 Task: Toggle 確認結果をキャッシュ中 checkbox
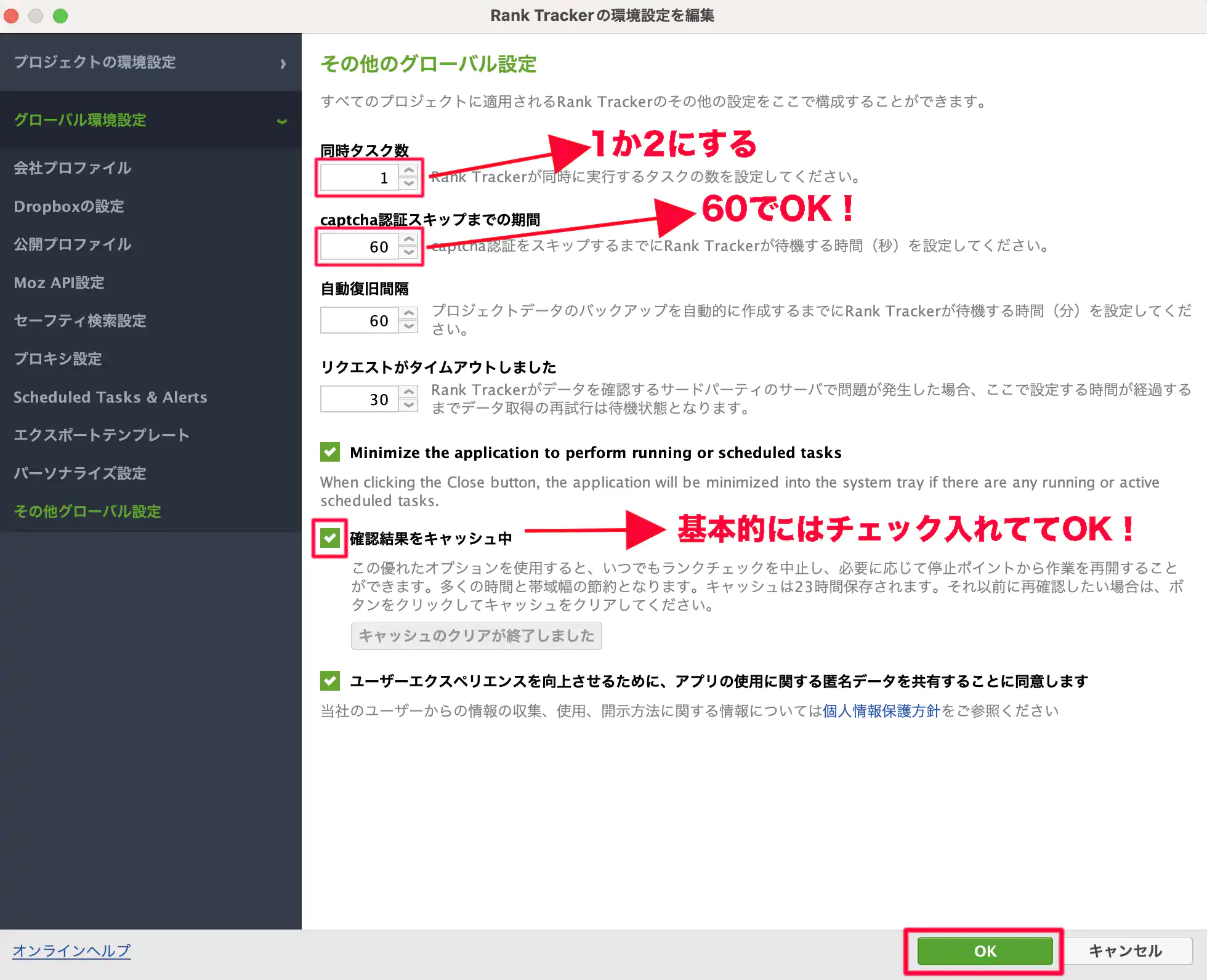[x=330, y=539]
